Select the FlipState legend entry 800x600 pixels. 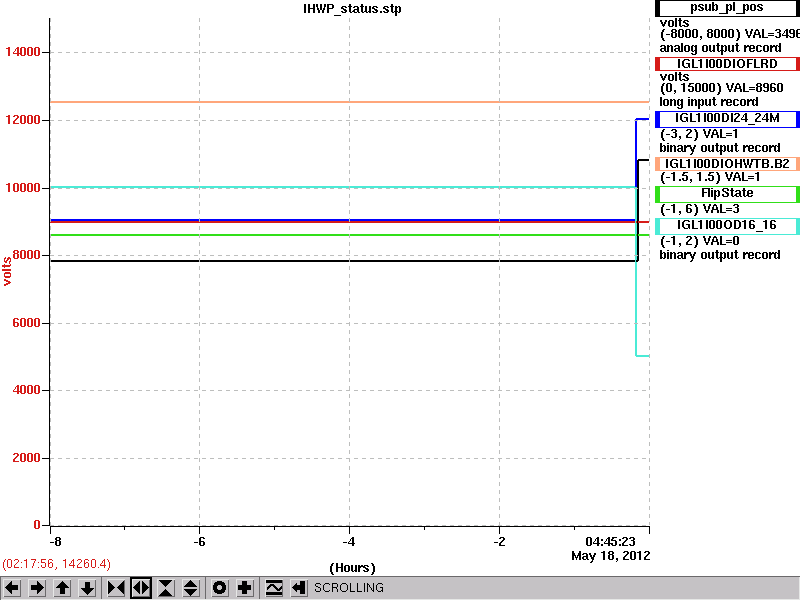click(727, 194)
